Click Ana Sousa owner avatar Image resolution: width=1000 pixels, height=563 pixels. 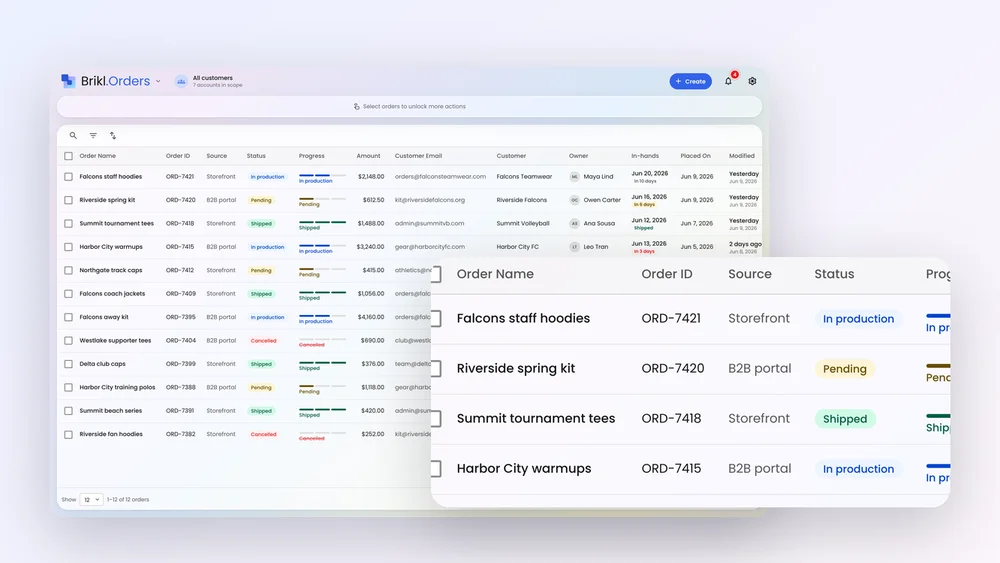[x=575, y=224]
